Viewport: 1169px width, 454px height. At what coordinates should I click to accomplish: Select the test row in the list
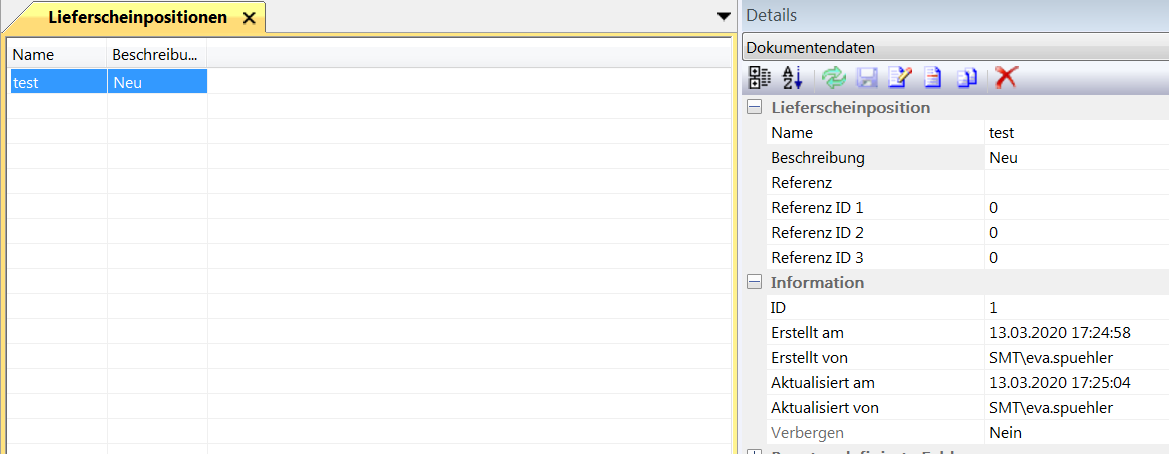pyautogui.click(x=57, y=82)
